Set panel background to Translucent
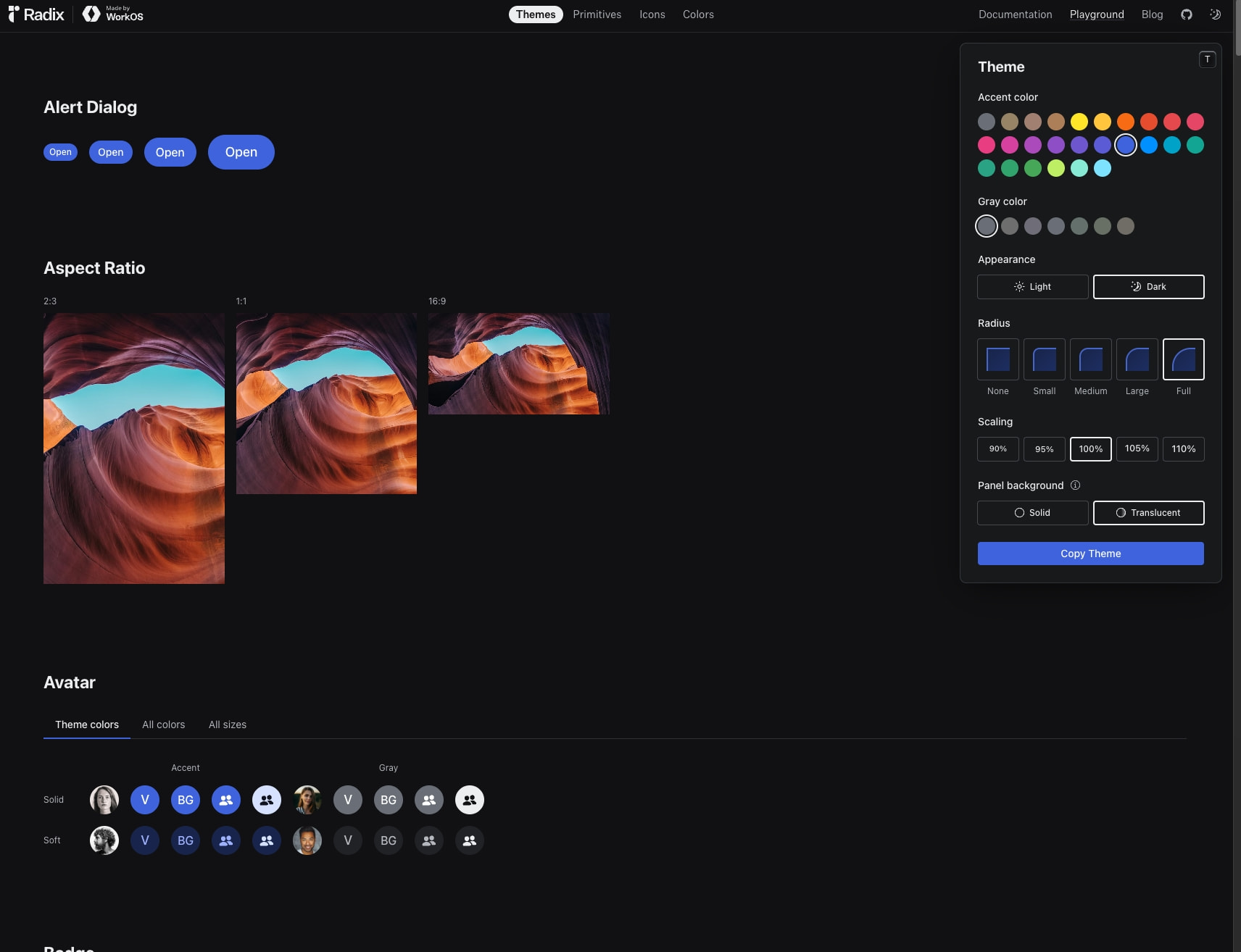 (x=1149, y=513)
